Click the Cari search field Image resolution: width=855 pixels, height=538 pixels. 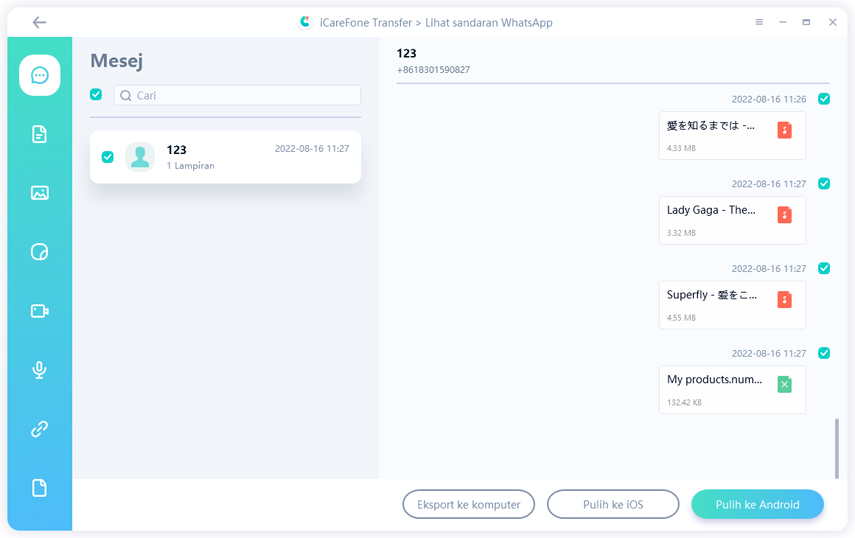(x=240, y=96)
